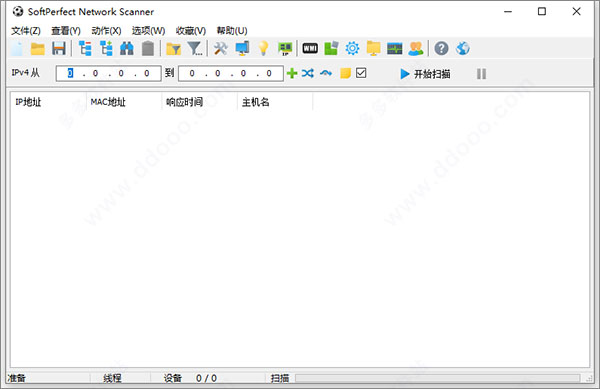Click the pause scan button
Viewport: 600px width, 389px height.
481,73
